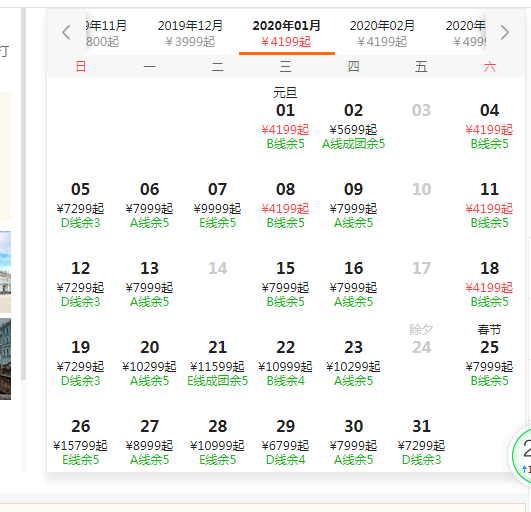Choose date 31 D线余3

421,442
